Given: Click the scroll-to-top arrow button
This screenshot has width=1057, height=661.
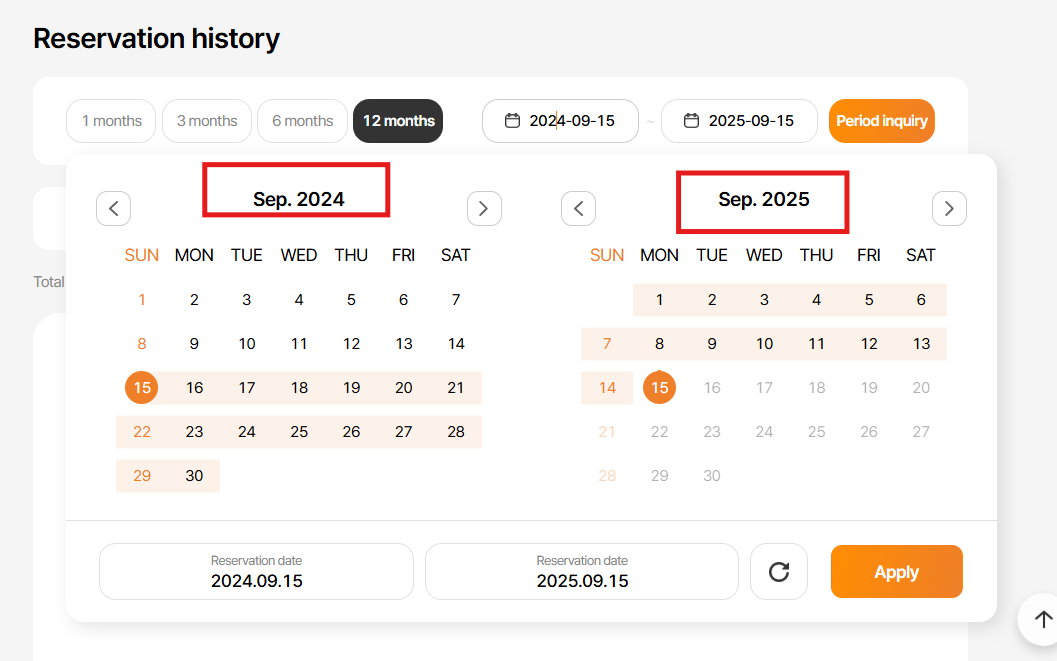Looking at the screenshot, I should tap(1043, 619).
